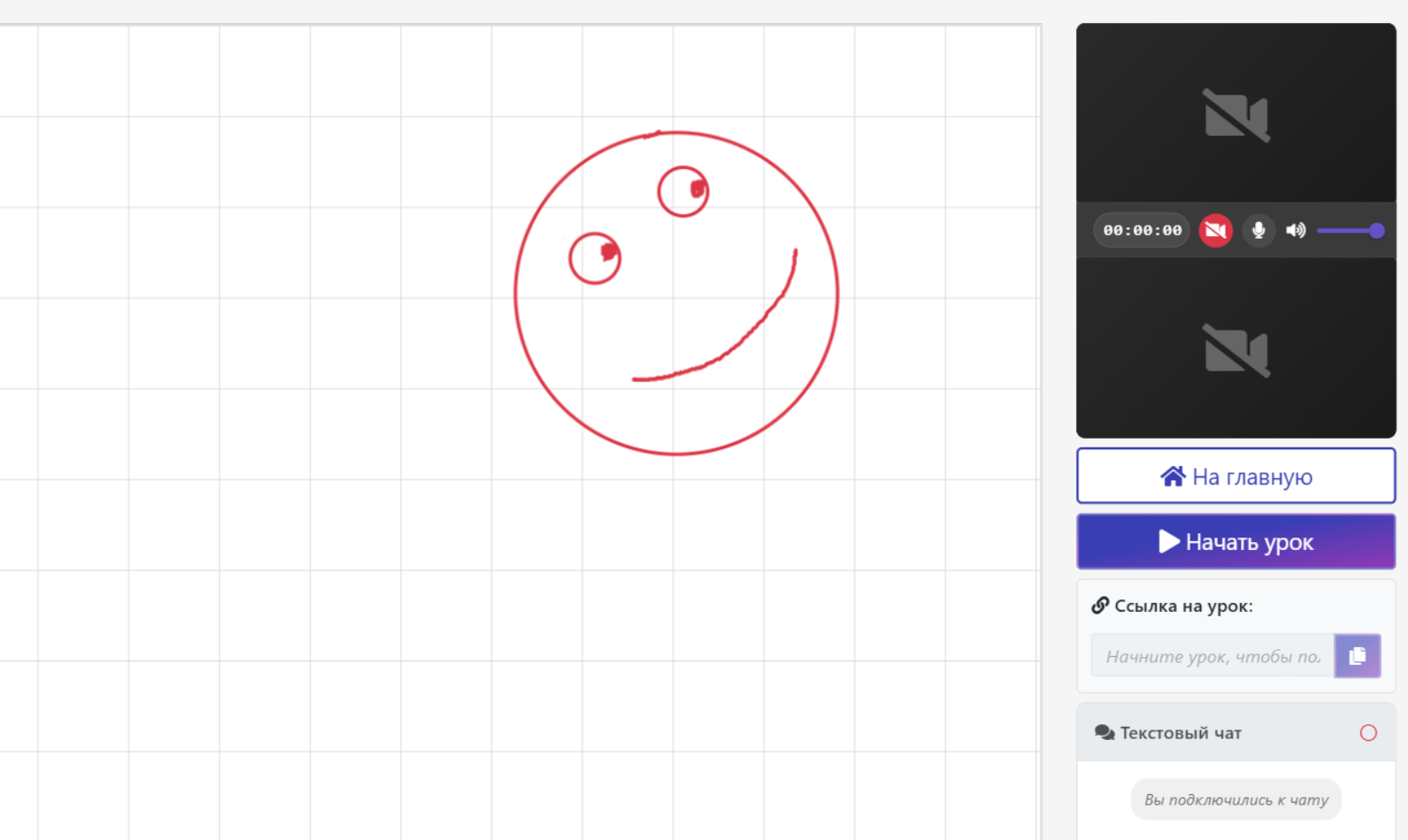Screen dimensions: 1408x840
Task: Click the link icon beside Ссылка на урок
Action: [1100, 606]
